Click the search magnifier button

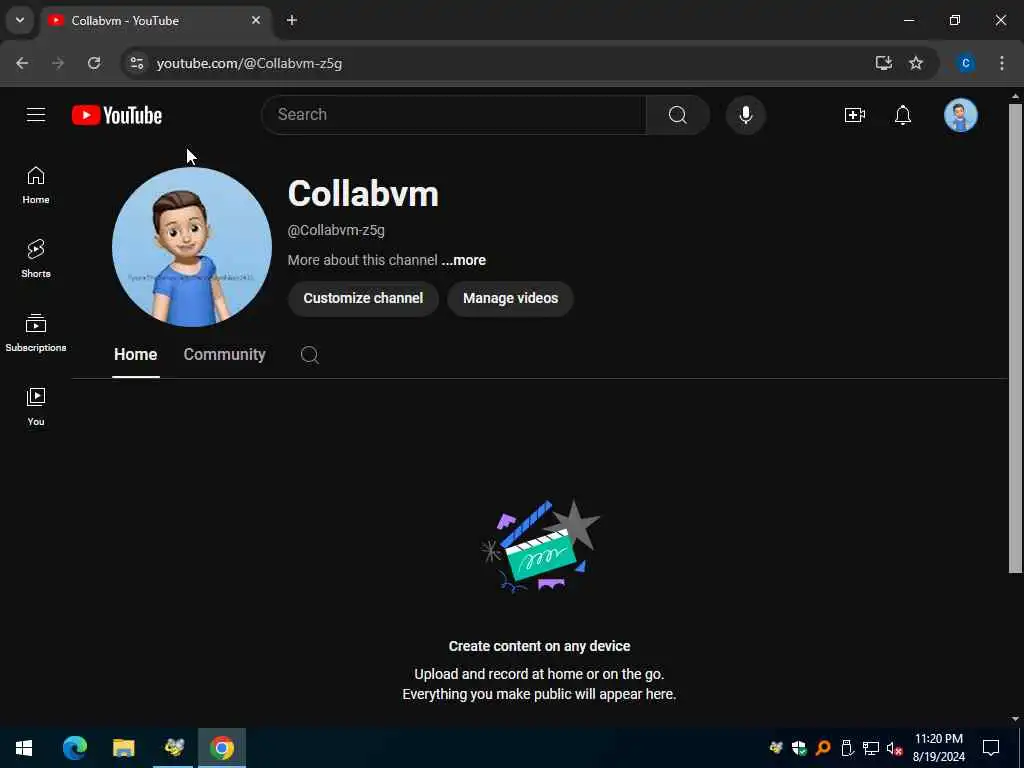tap(677, 115)
